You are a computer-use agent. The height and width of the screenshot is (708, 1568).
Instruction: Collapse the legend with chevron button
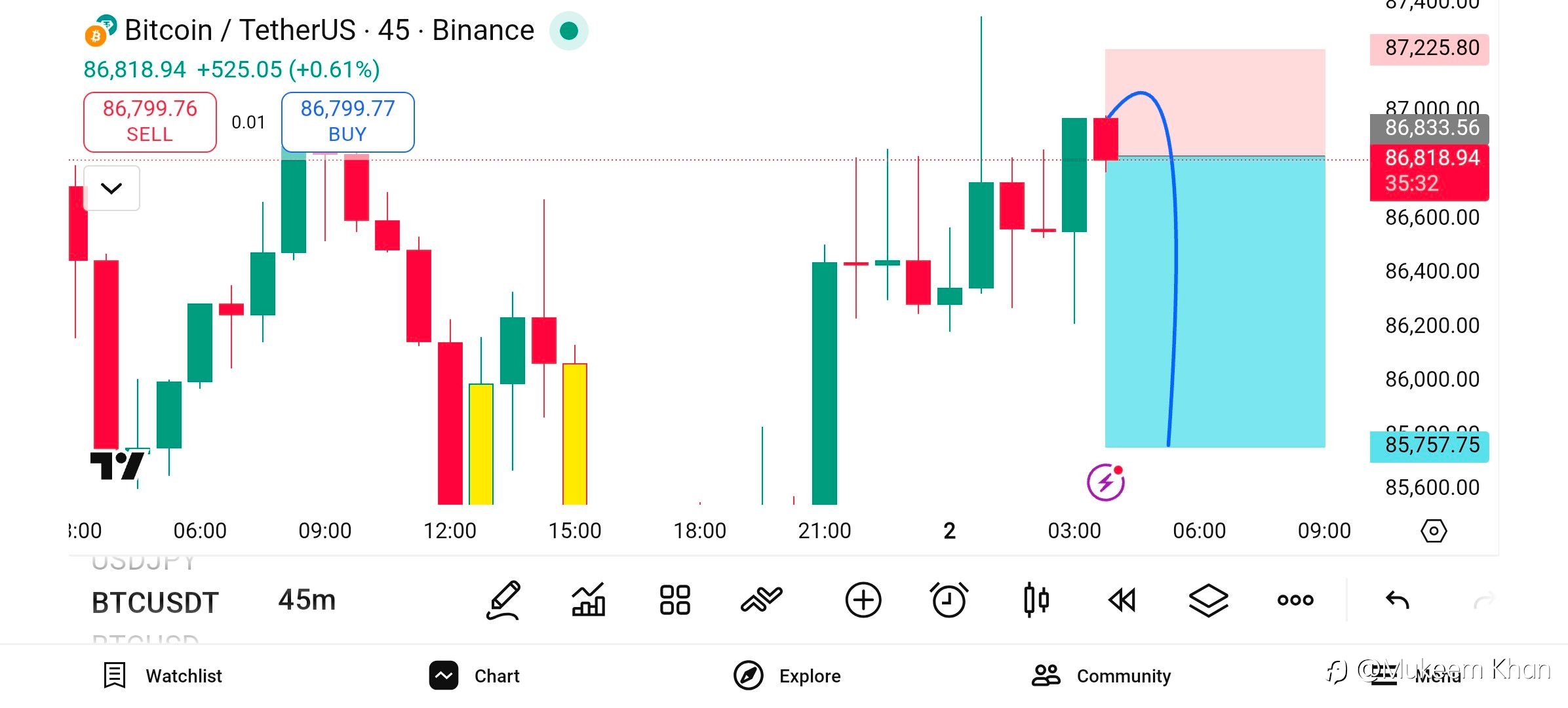coord(111,189)
